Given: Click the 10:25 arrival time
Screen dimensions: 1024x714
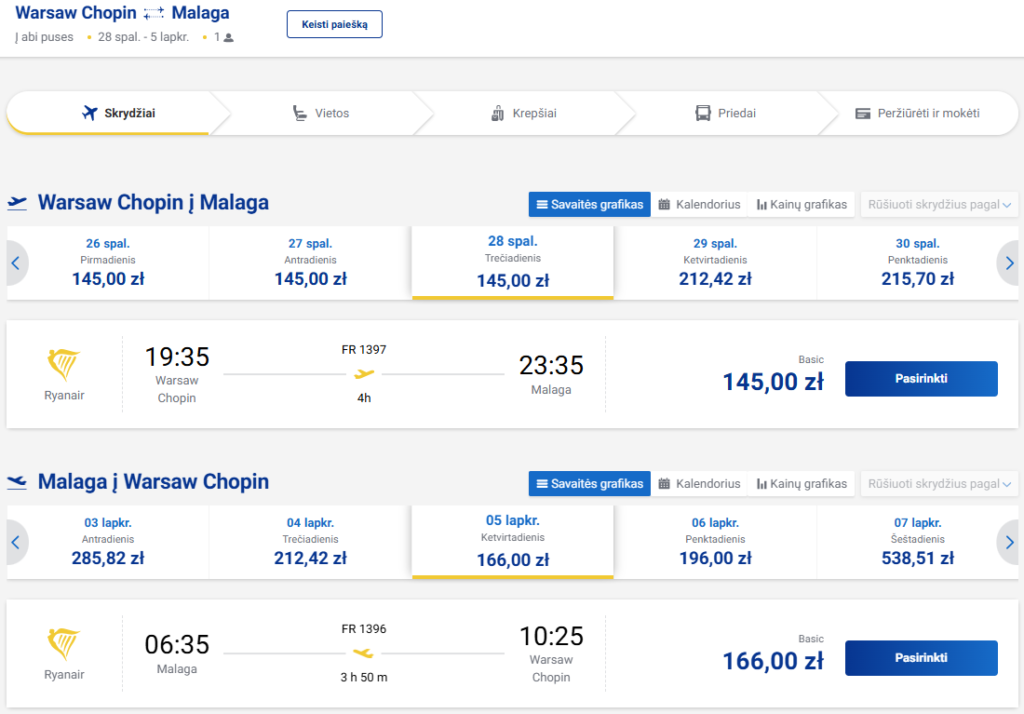Looking at the screenshot, I should point(551,636).
